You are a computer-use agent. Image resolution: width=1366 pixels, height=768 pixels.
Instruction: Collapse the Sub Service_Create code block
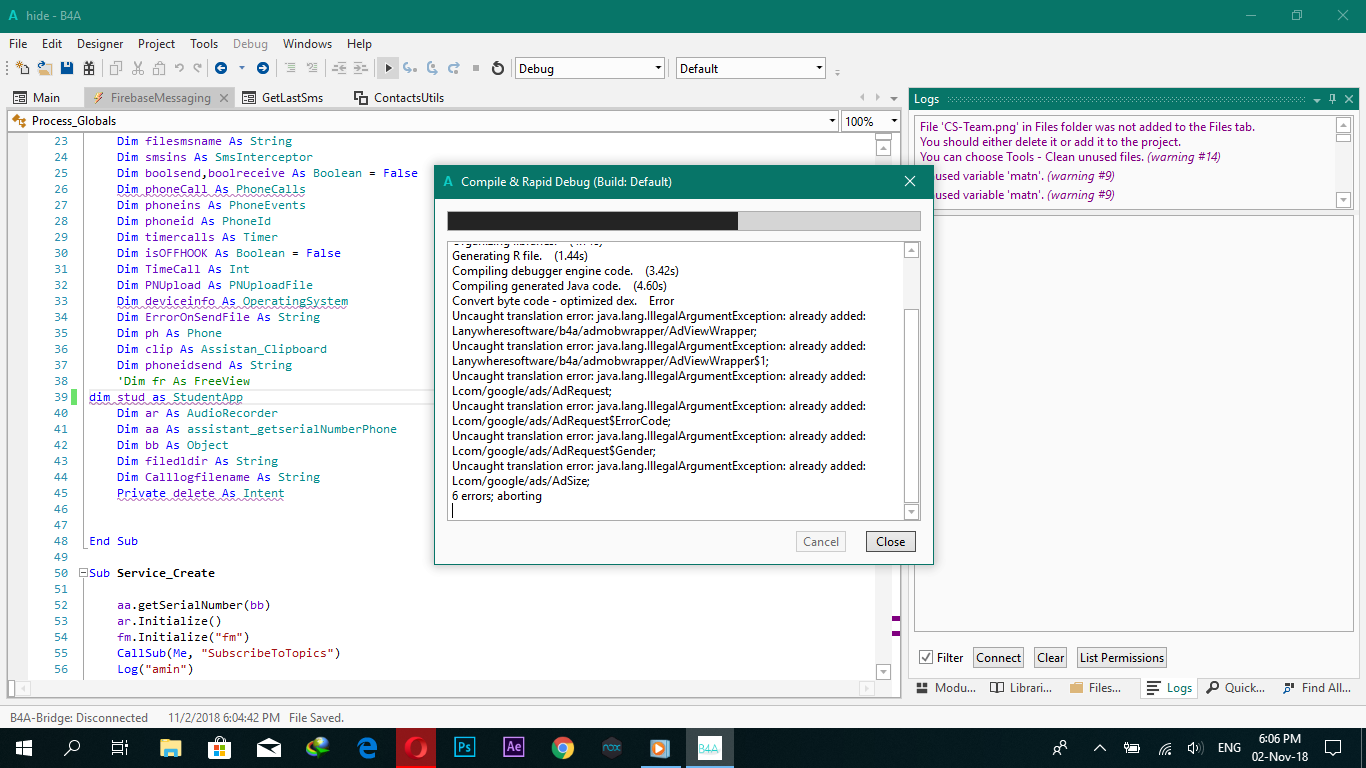click(82, 573)
